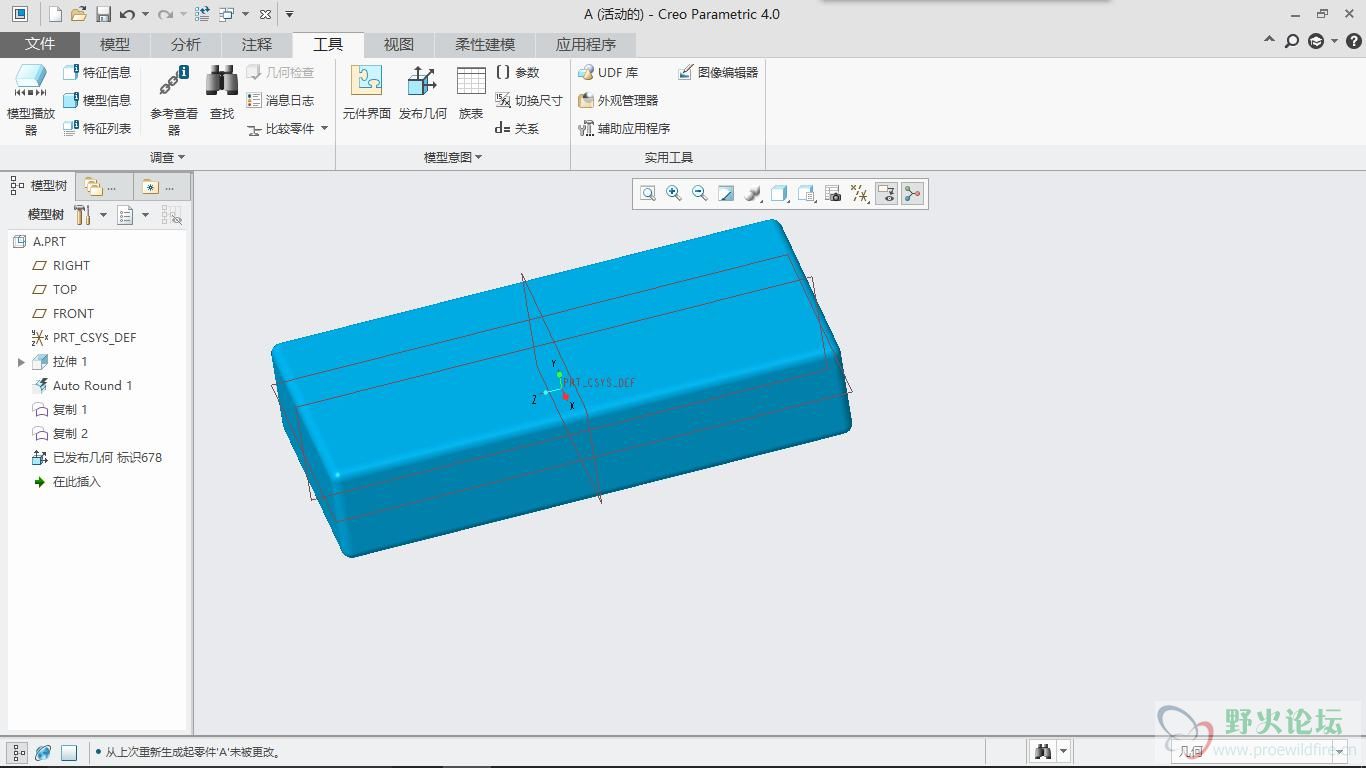
Task: Click the camera snapshot icon in graphics toolbar
Action: point(833,194)
